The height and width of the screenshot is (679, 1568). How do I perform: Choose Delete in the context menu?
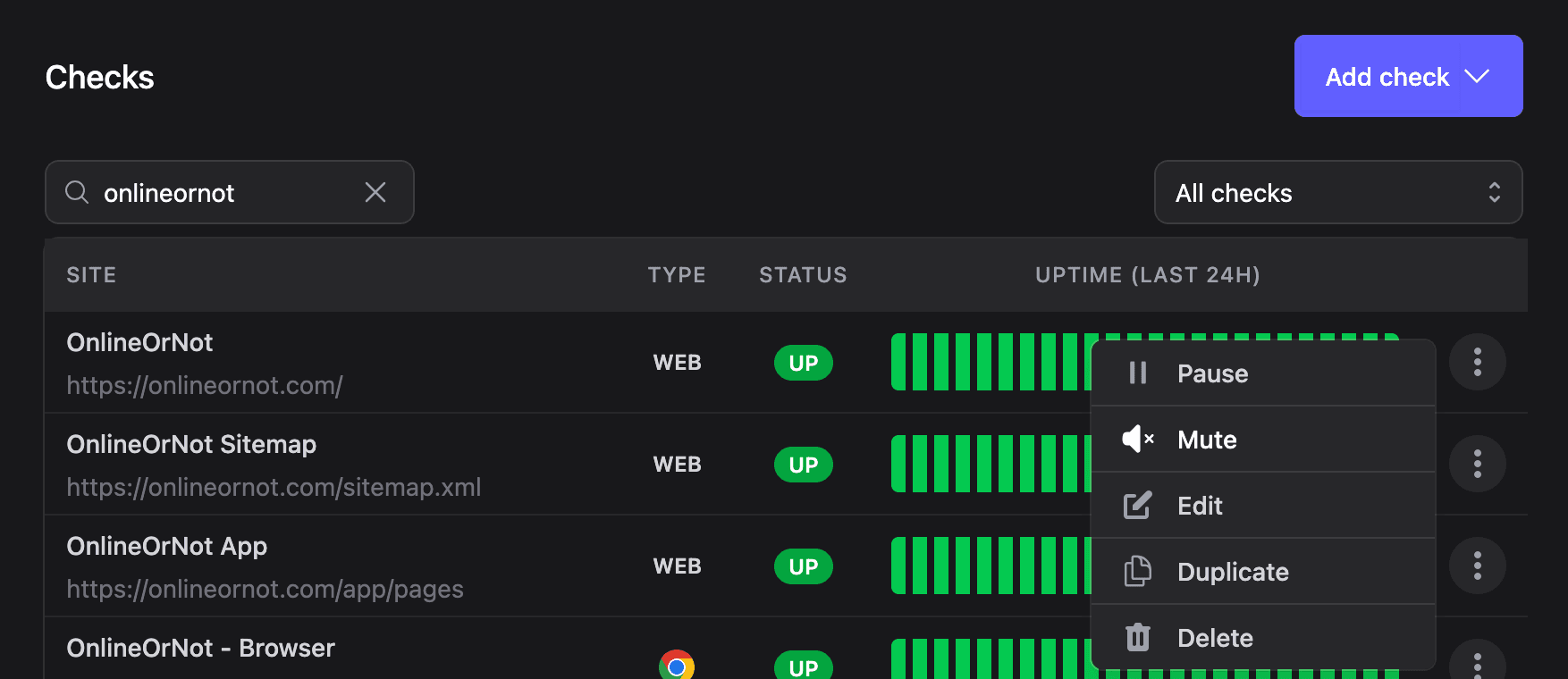coord(1264,638)
